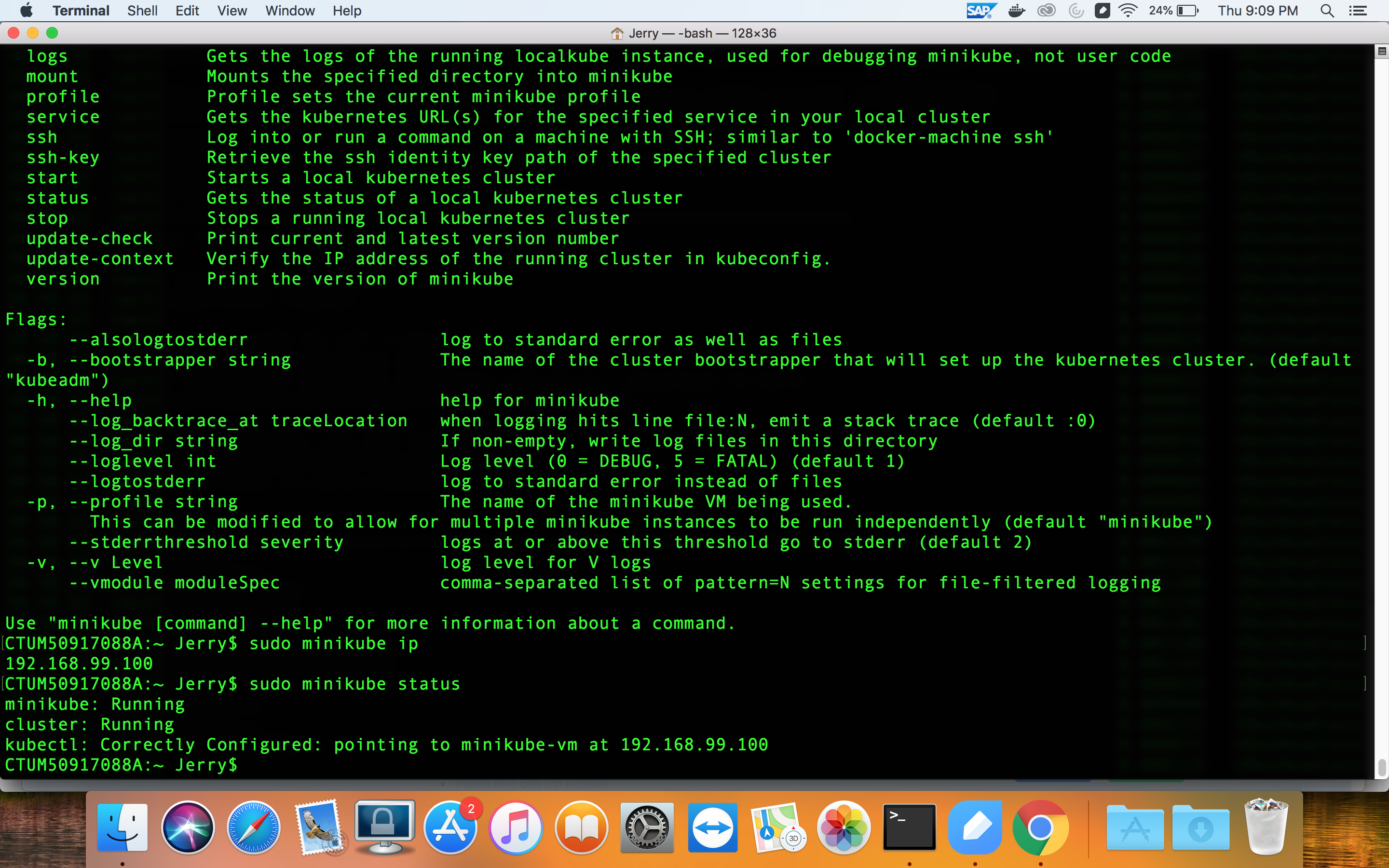The height and width of the screenshot is (868, 1389).
Task: Open the Shell menu
Action: click(x=142, y=11)
